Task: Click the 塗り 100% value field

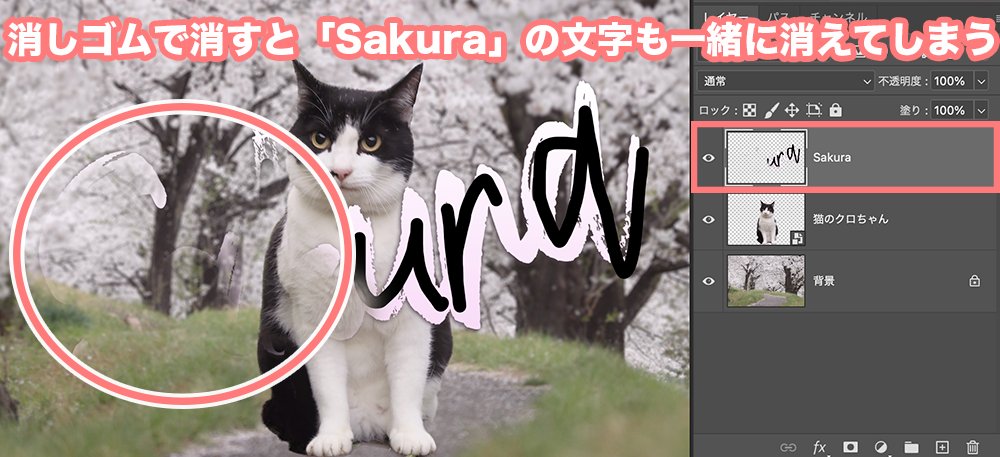Action: [952, 110]
